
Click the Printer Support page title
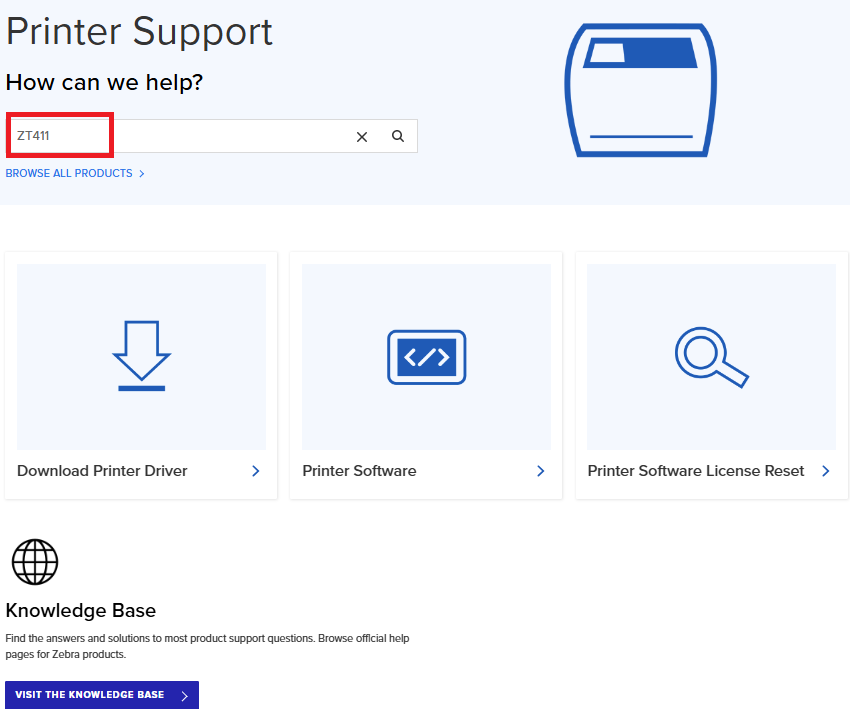tap(139, 33)
